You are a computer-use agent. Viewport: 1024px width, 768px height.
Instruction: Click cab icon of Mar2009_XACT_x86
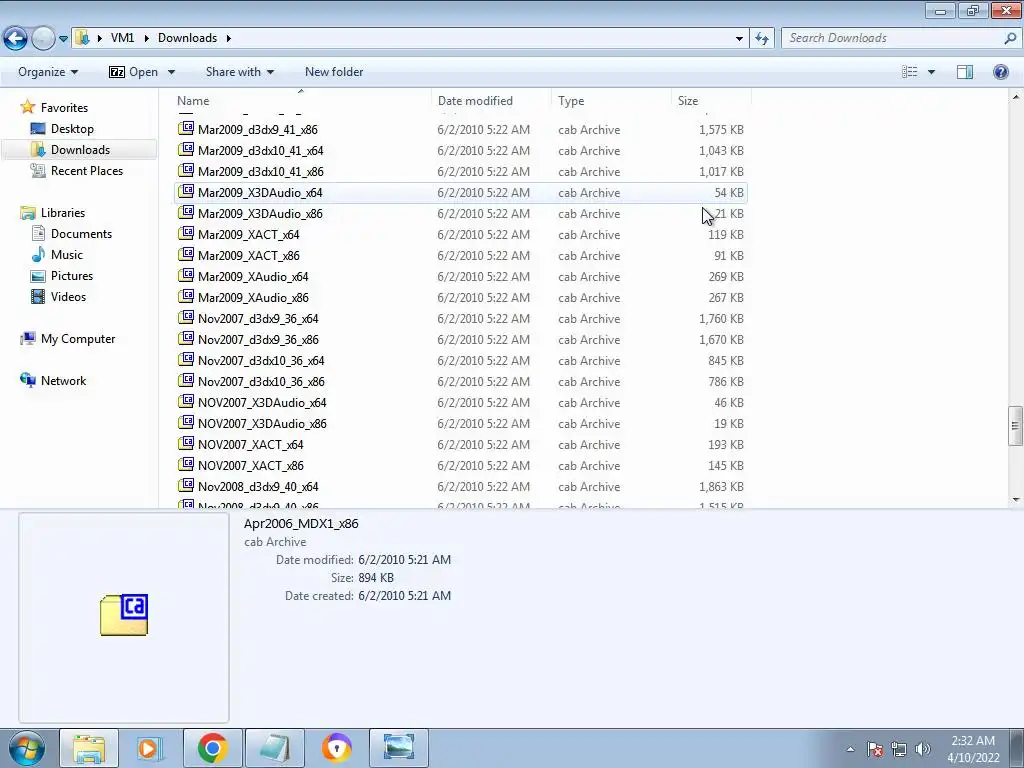(186, 254)
